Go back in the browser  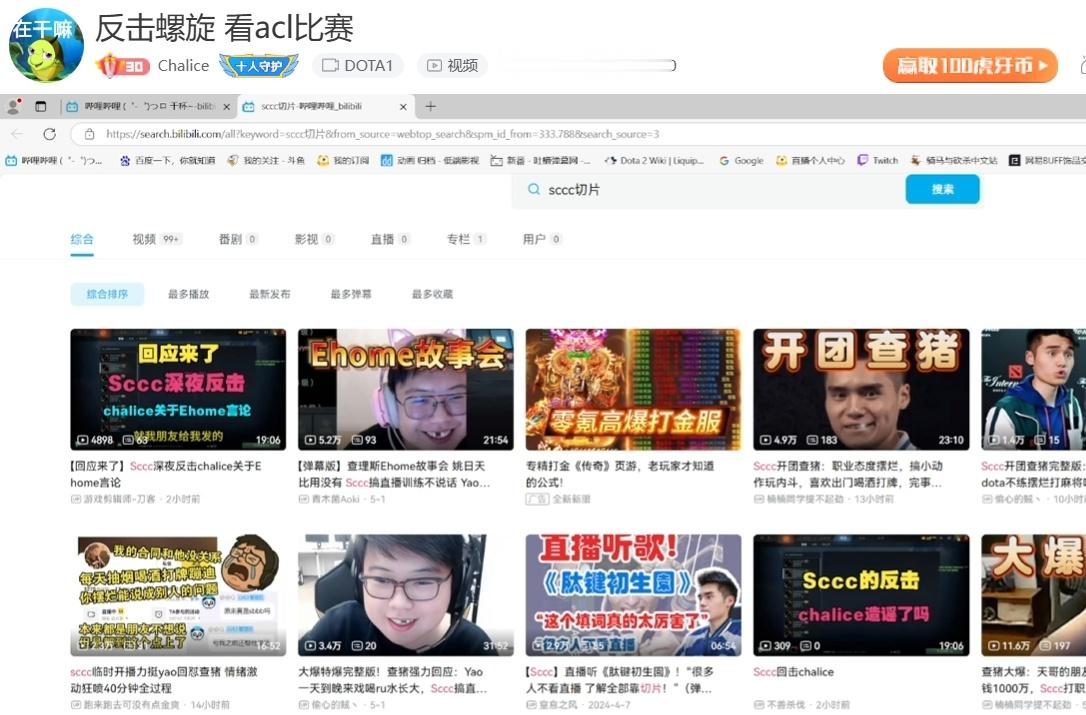click(x=17, y=134)
